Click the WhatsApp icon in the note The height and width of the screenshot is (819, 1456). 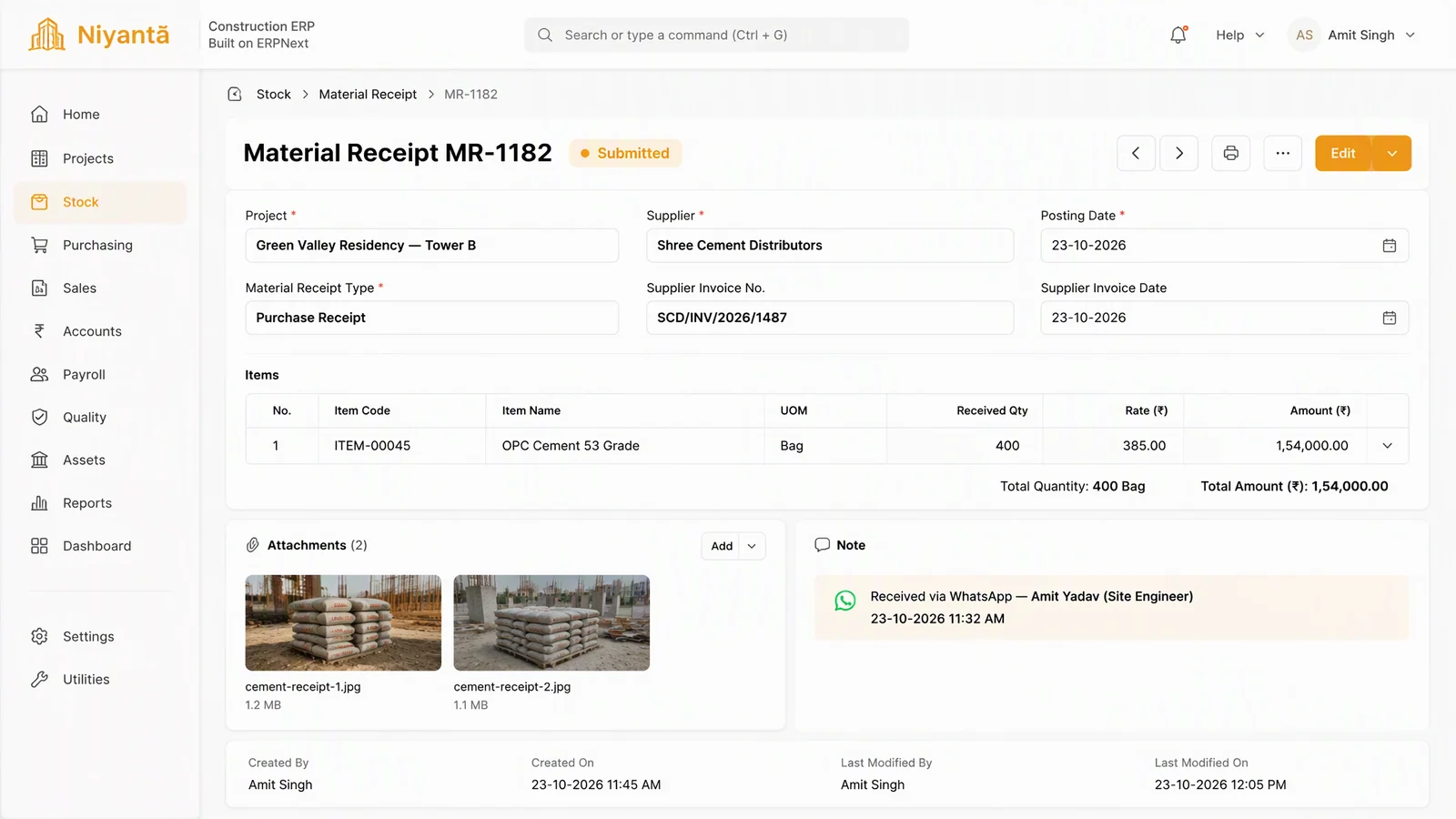click(845, 601)
